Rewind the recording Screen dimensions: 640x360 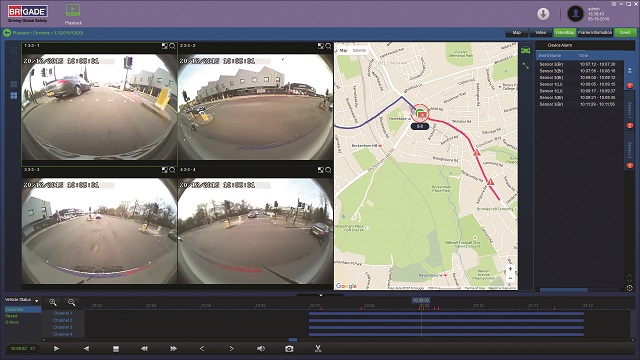(x=144, y=349)
